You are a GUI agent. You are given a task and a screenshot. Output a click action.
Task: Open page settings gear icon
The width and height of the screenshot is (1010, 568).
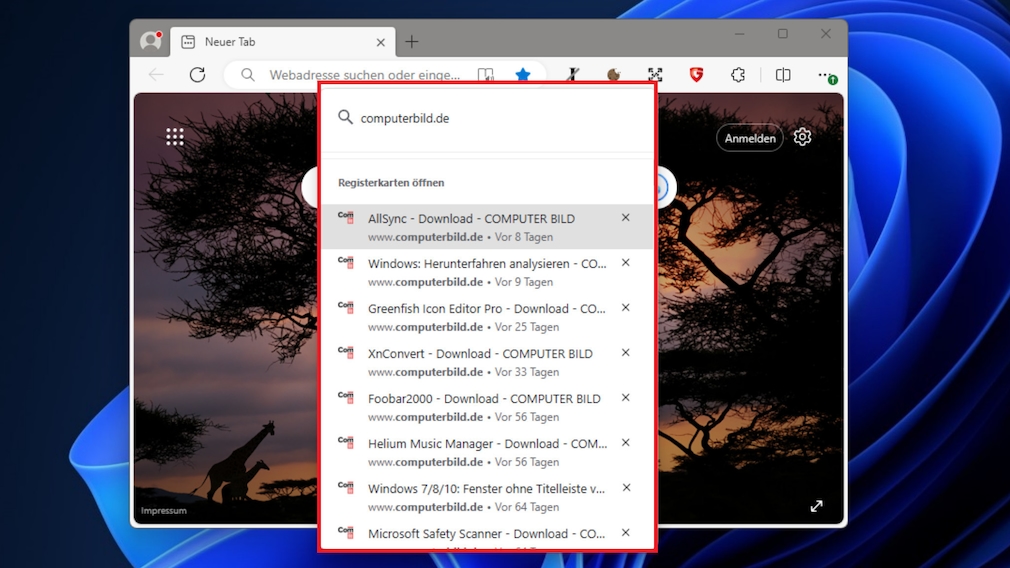(x=802, y=138)
